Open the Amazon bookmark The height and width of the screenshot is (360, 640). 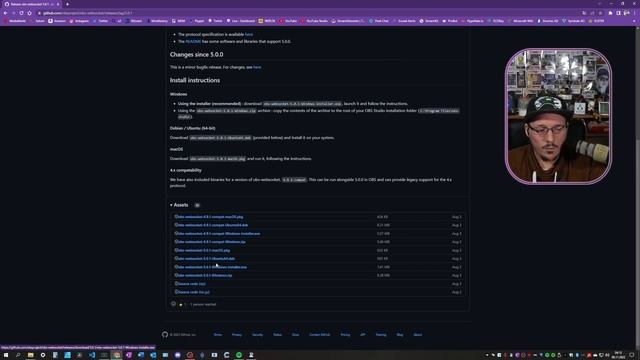coord(57,21)
